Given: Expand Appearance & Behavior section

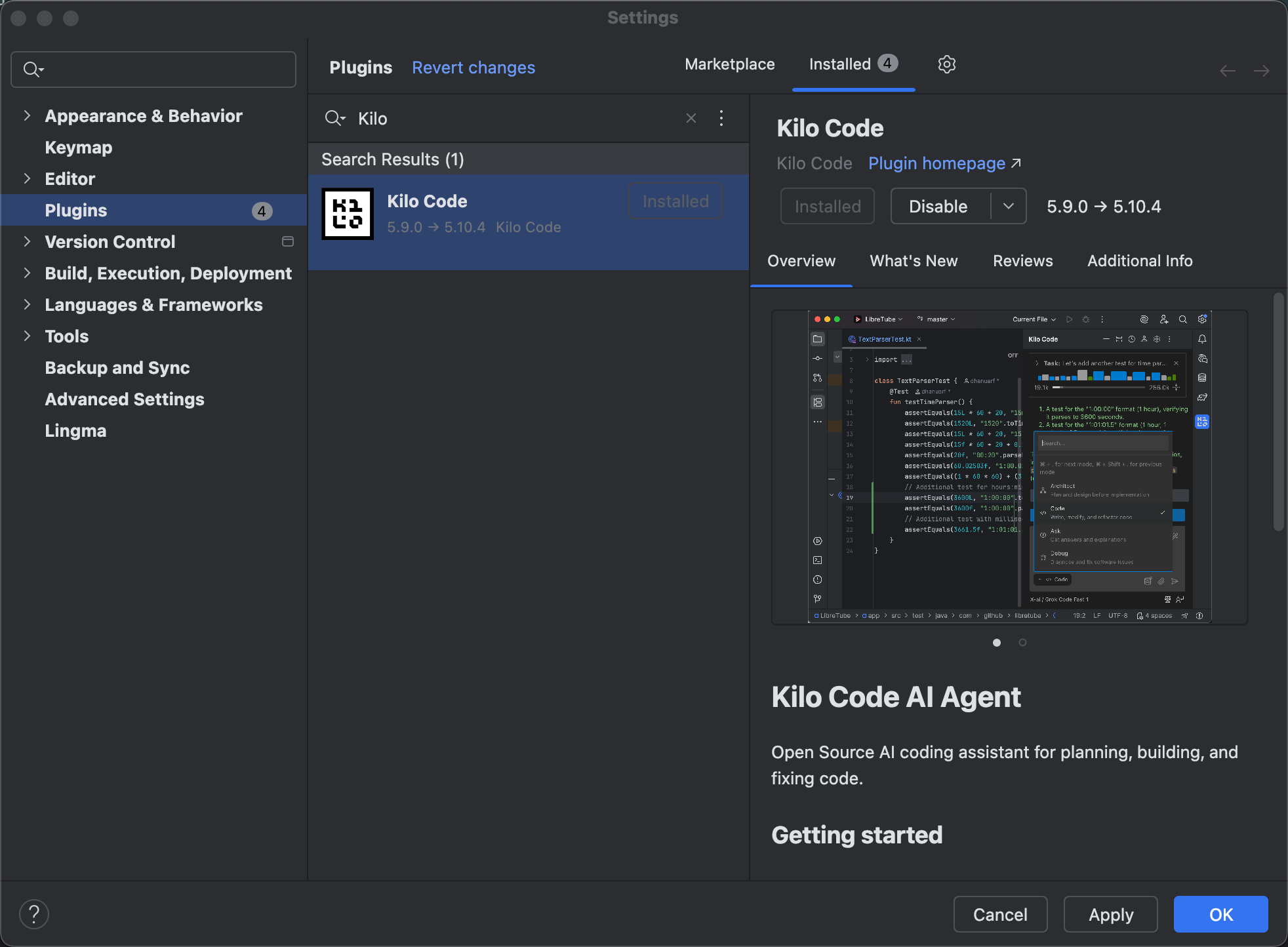Looking at the screenshot, I should tap(27, 115).
